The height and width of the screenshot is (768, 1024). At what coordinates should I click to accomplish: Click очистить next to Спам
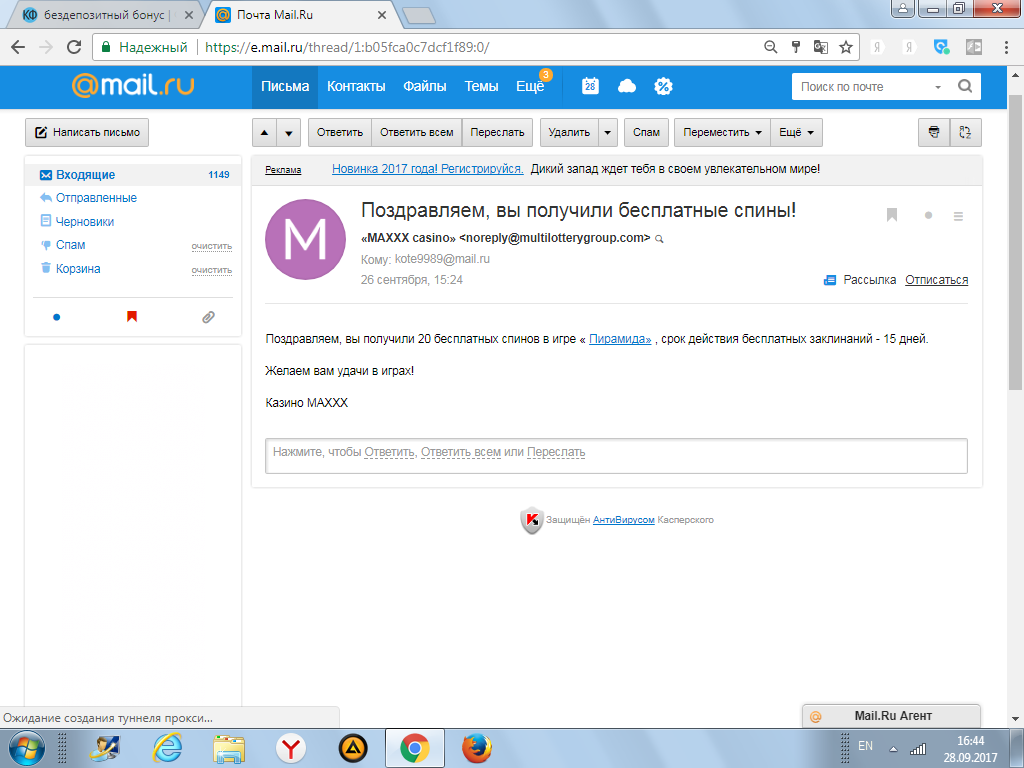[212, 246]
